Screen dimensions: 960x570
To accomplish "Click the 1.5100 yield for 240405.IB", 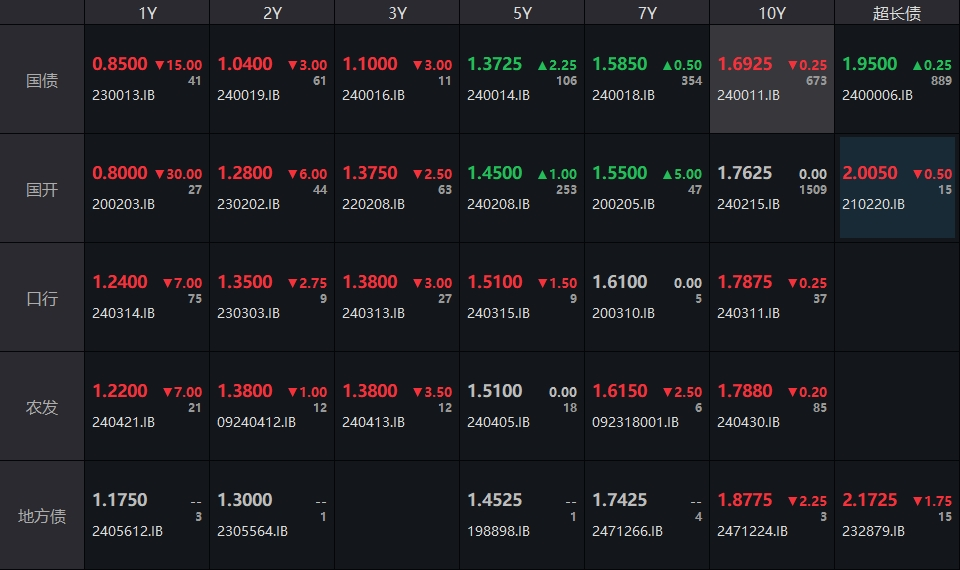I will point(495,391).
